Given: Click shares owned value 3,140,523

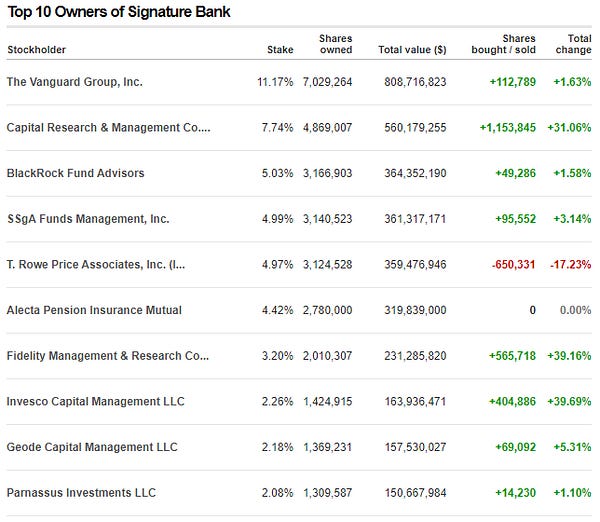Looking at the screenshot, I should (328, 219).
